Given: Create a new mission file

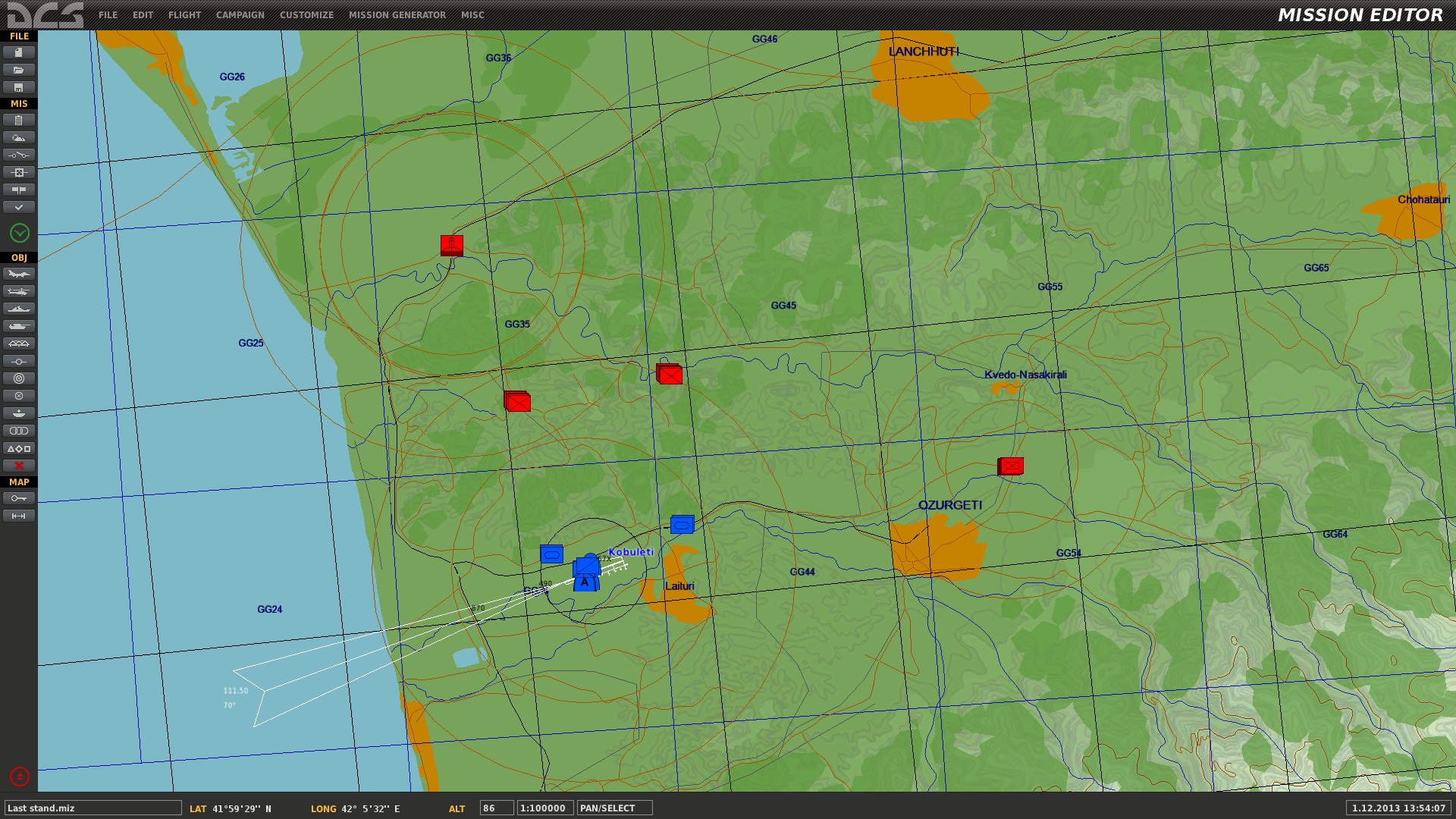Looking at the screenshot, I should click(x=19, y=52).
